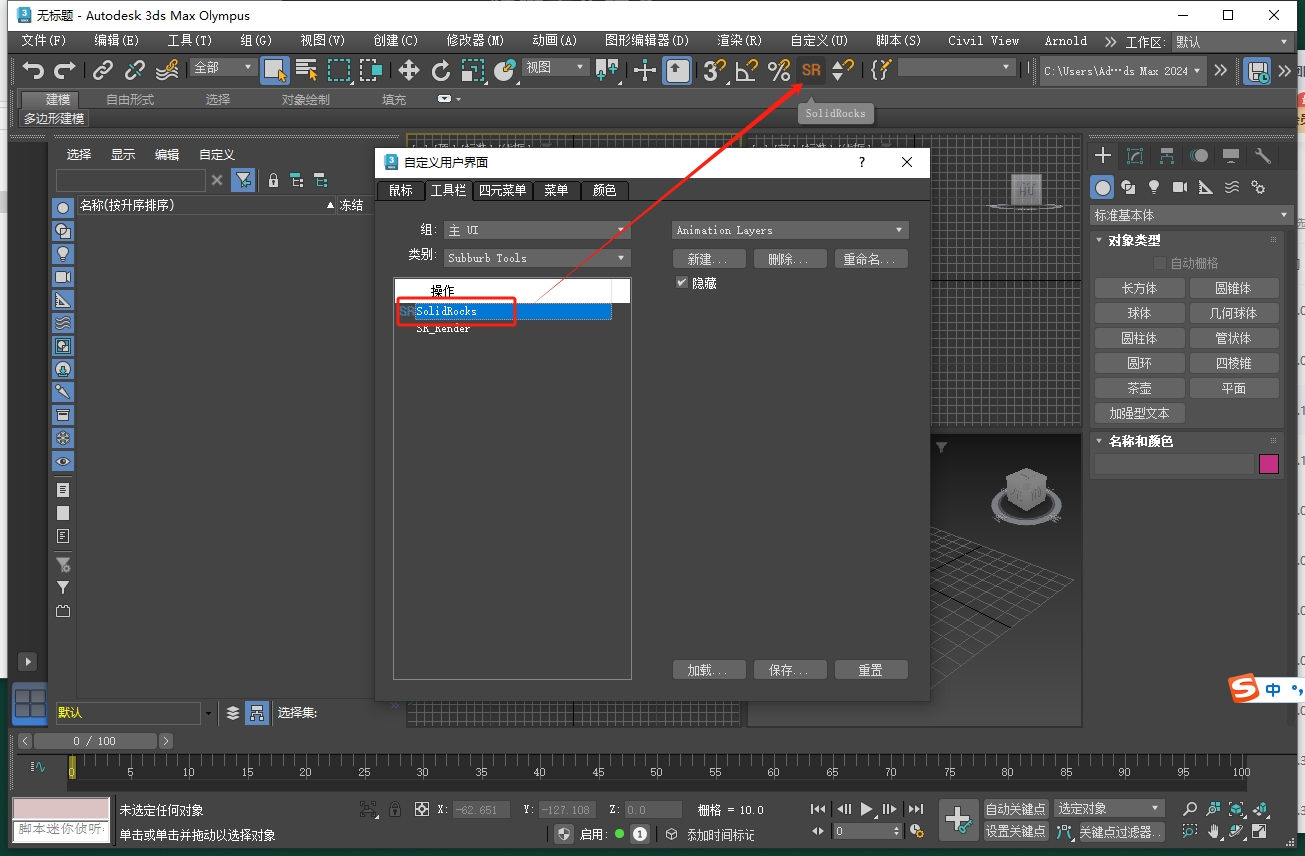Switch to the 鼠标 tab
The width and height of the screenshot is (1305, 856).
pos(400,190)
